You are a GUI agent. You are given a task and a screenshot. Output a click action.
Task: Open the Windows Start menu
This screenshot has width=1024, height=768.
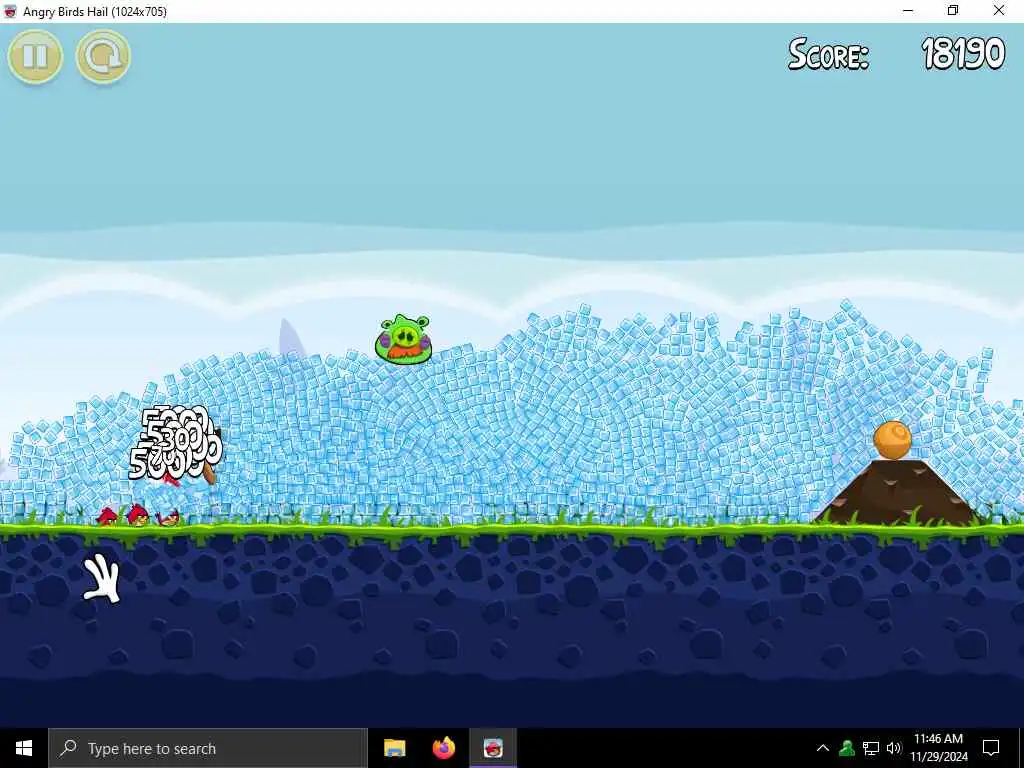pos(24,748)
